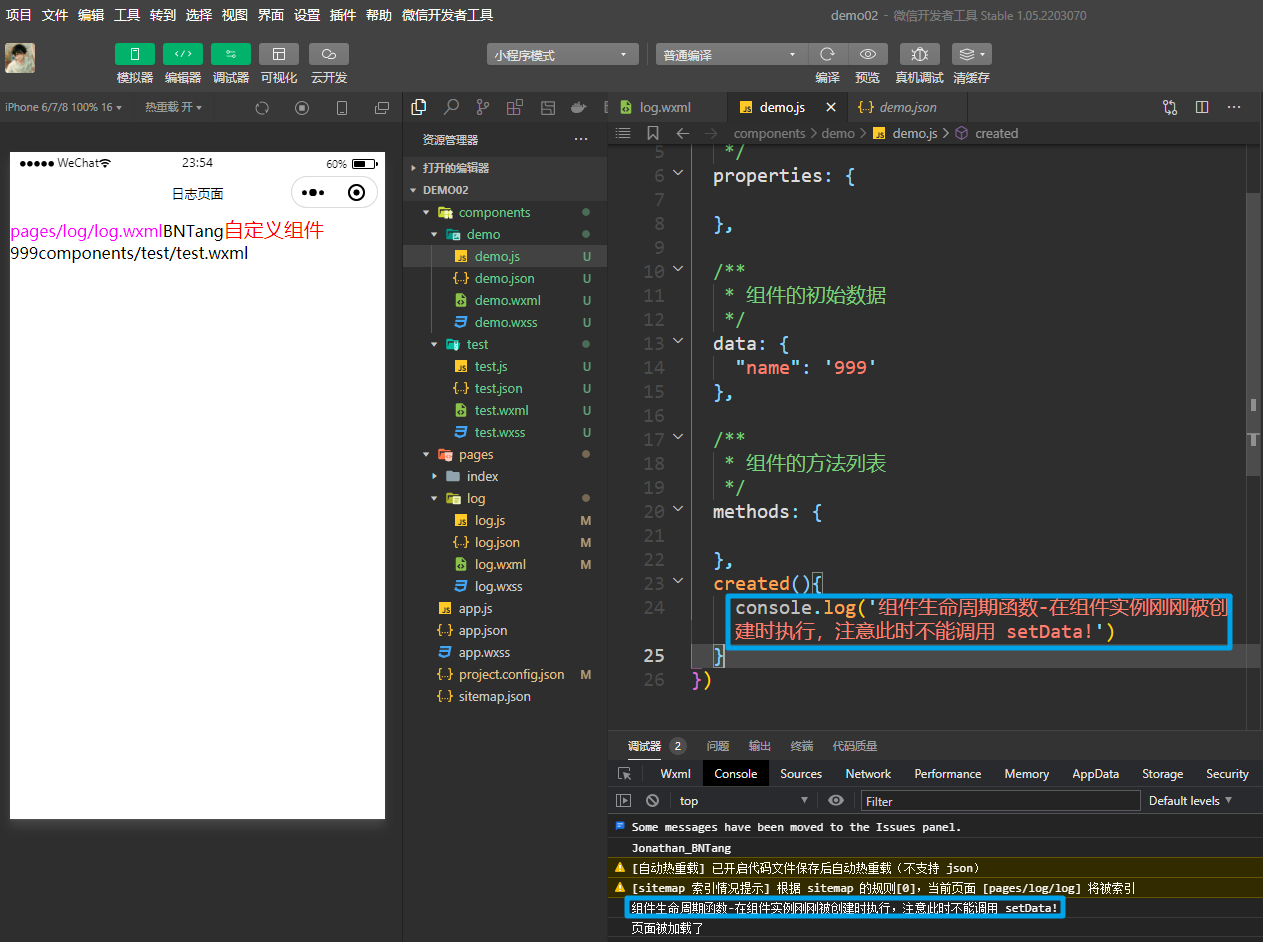This screenshot has height=942, width=1263.
Task: Switch to the log.wxml editor tab
Action: click(x=667, y=107)
